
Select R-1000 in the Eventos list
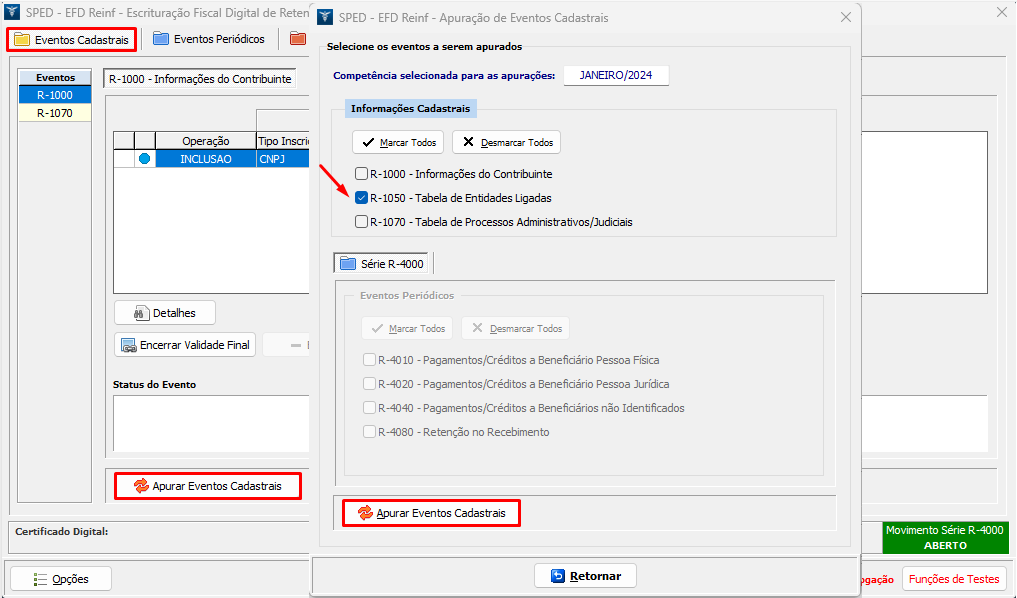click(x=54, y=95)
